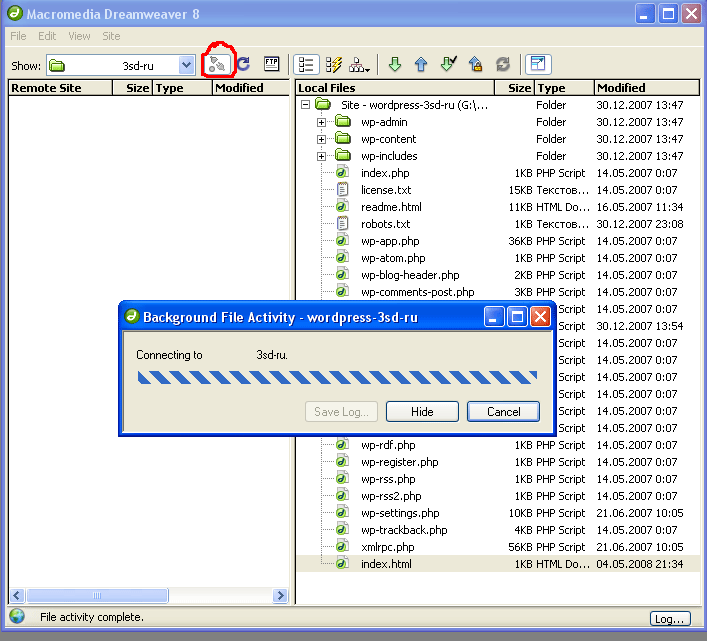Select wp-atom.php in Local Files
This screenshot has width=707, height=641.
393,257
